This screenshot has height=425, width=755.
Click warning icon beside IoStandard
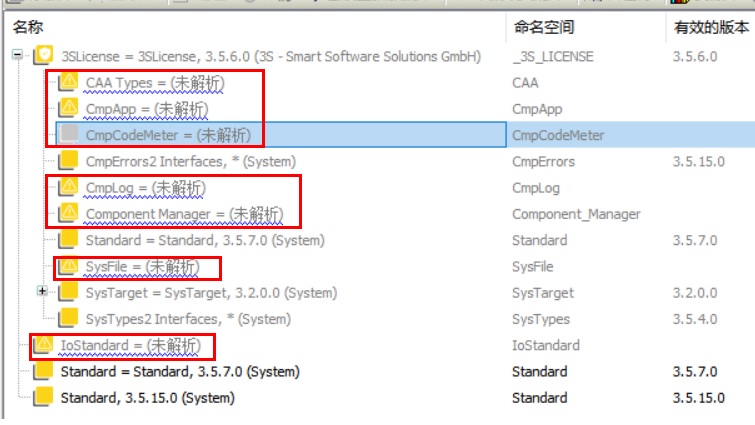(x=44, y=345)
